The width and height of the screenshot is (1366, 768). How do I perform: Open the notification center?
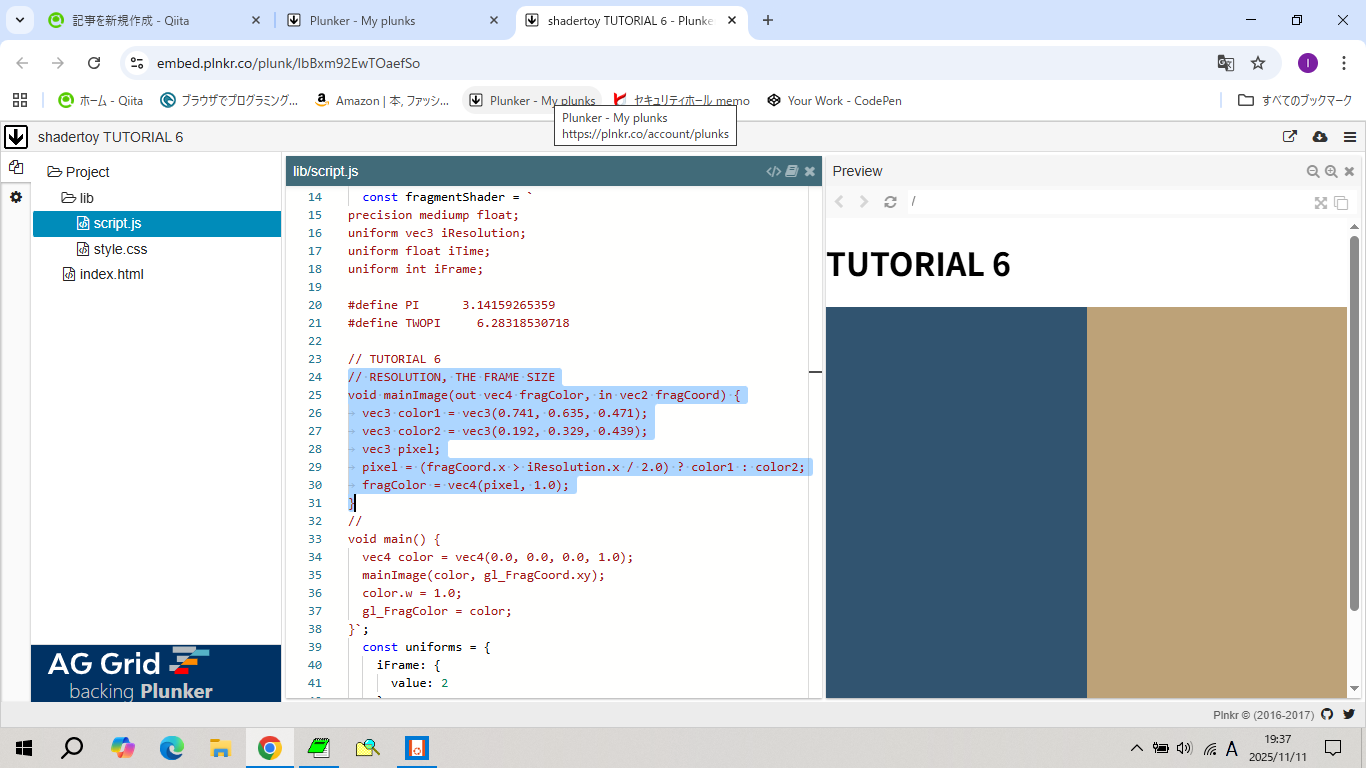point(1333,748)
